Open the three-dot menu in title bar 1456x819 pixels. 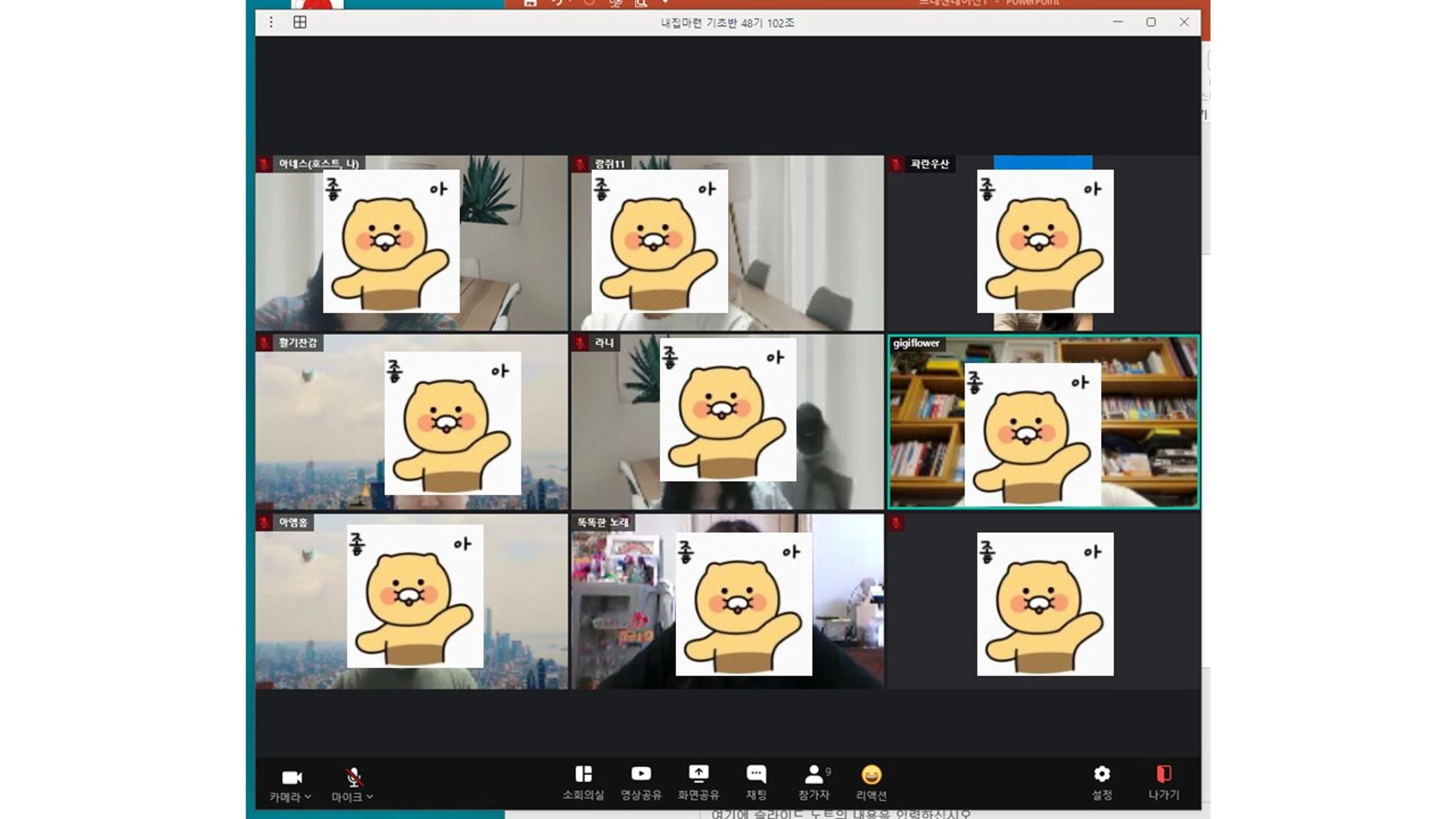[271, 22]
